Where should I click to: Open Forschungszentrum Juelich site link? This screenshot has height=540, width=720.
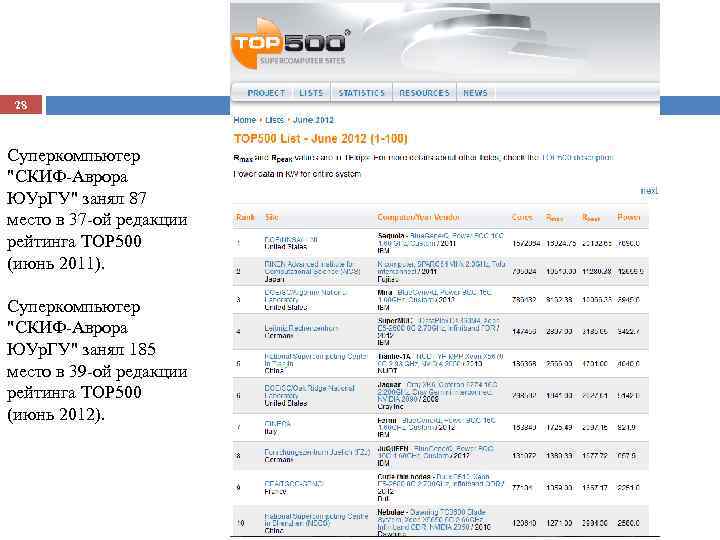pos(317,452)
